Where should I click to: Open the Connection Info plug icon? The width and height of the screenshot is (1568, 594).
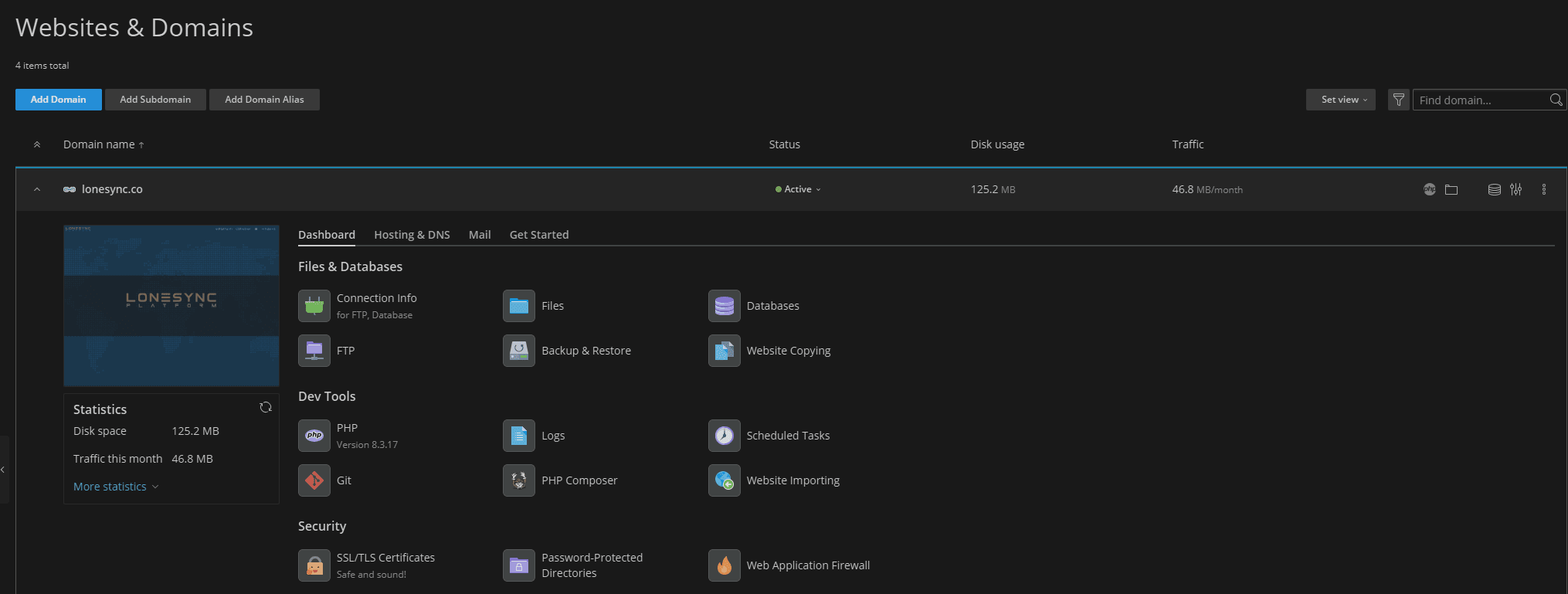tap(314, 307)
